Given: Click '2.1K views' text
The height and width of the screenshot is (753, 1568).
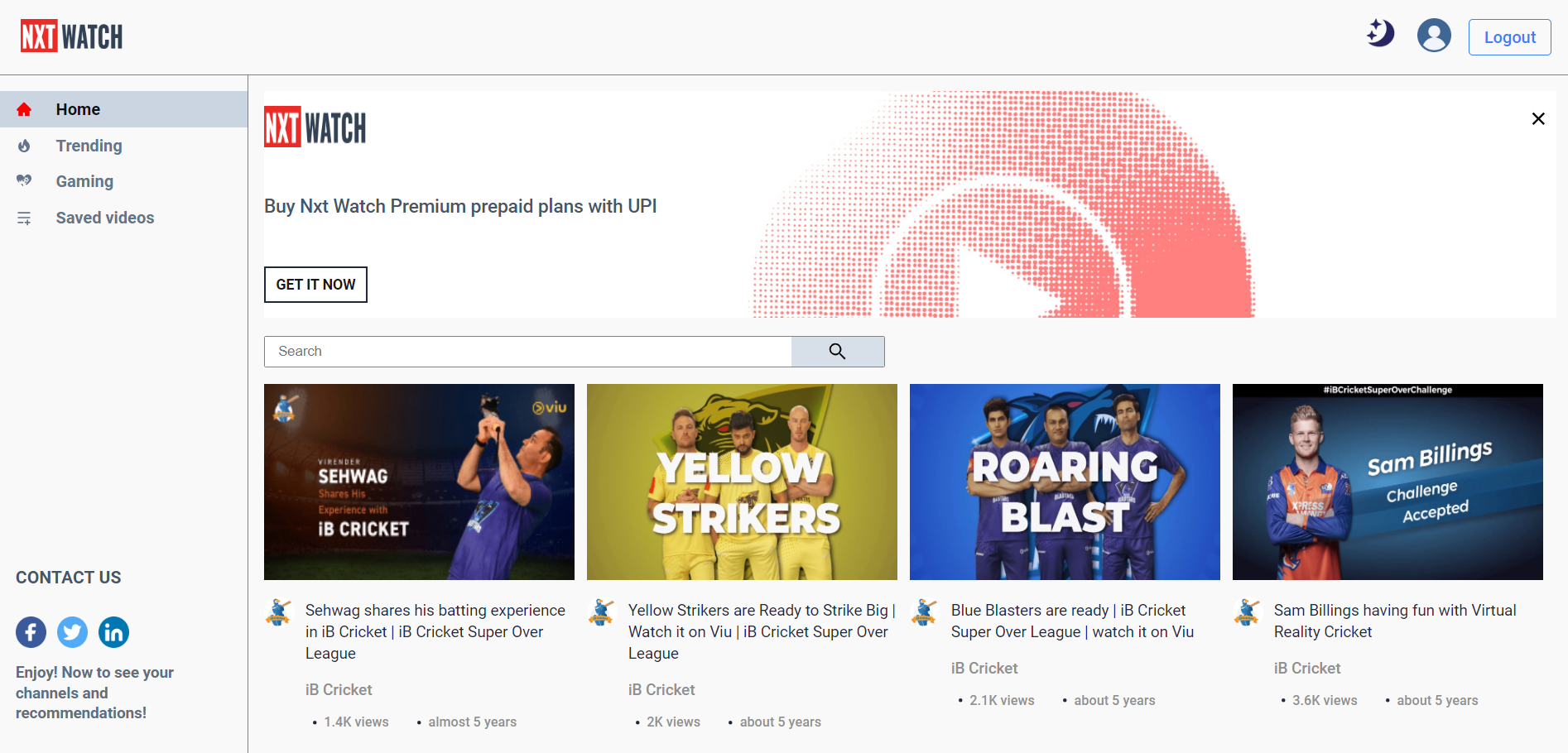Looking at the screenshot, I should click(x=1002, y=701).
